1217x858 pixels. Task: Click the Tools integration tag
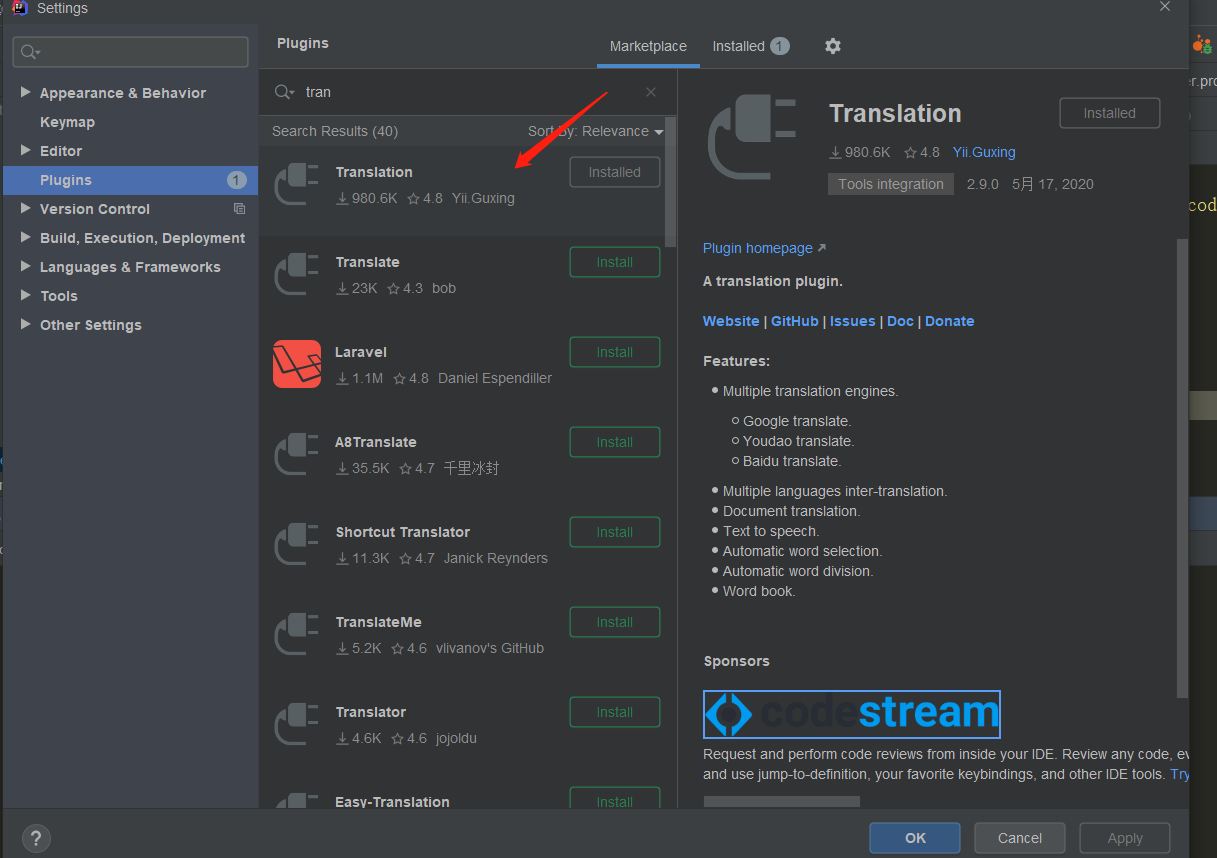891,184
